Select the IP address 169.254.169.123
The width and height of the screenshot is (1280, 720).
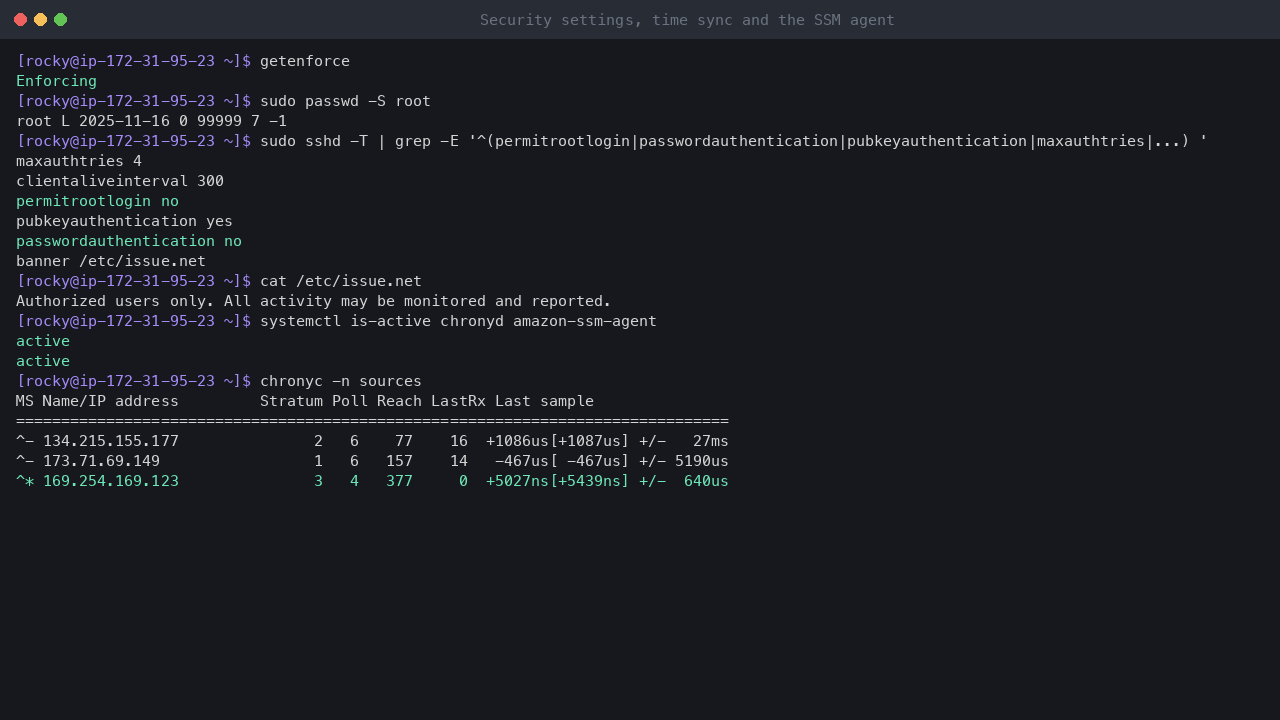[x=111, y=481]
